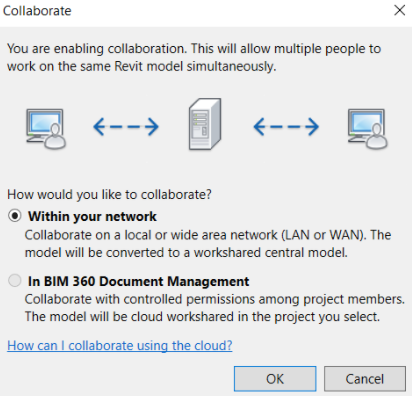Click the bold In BIM 360 Document Management label
412x396 pixels.
[138, 281]
